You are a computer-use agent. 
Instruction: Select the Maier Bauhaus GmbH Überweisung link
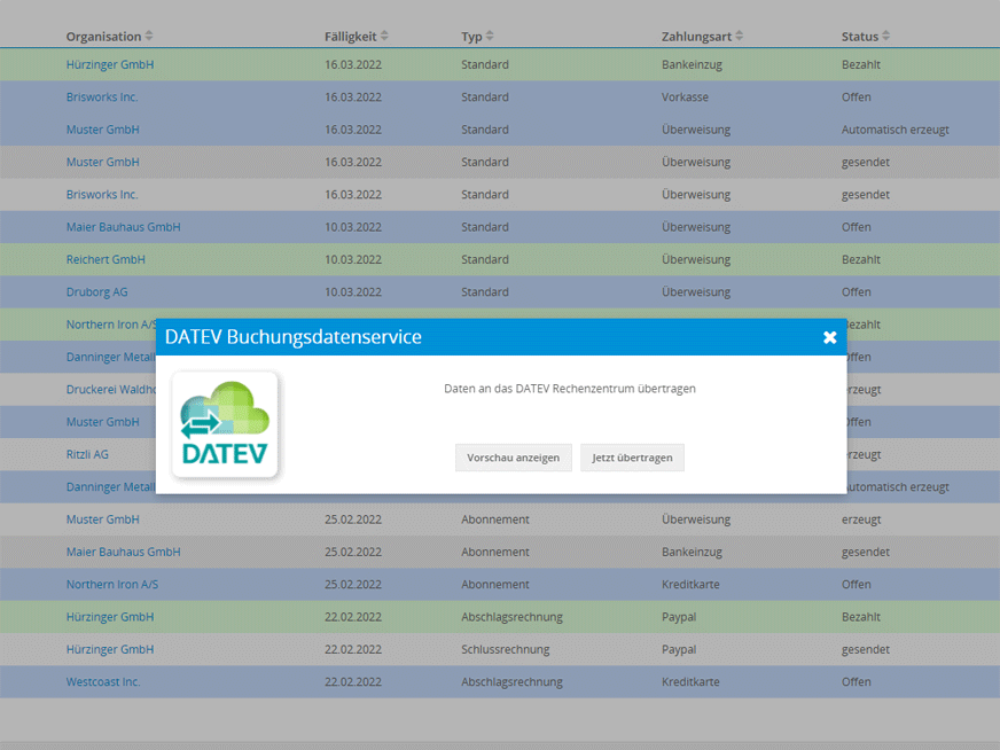coord(123,227)
